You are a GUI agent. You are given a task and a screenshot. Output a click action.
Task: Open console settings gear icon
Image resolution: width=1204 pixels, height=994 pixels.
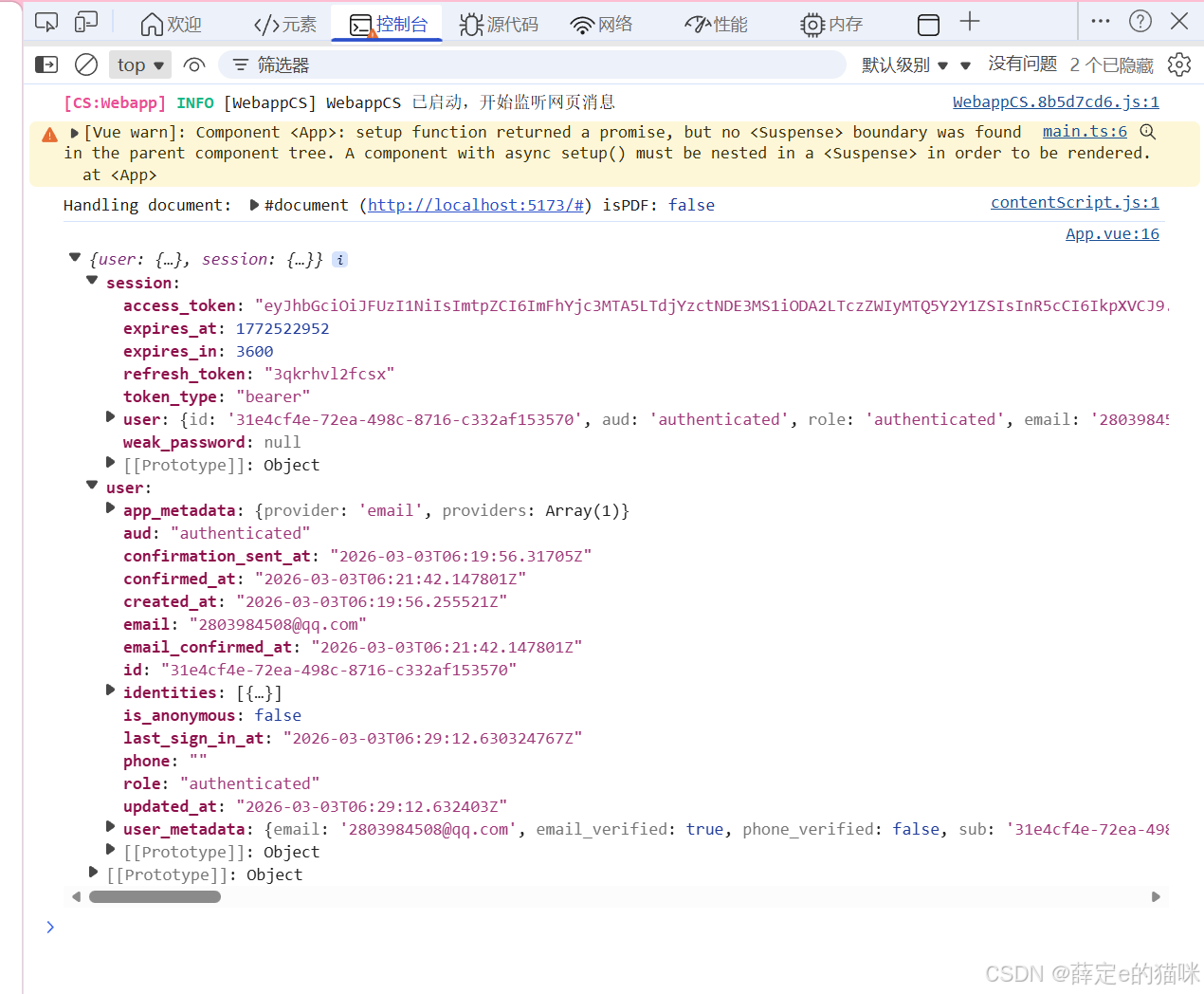pos(1179,64)
